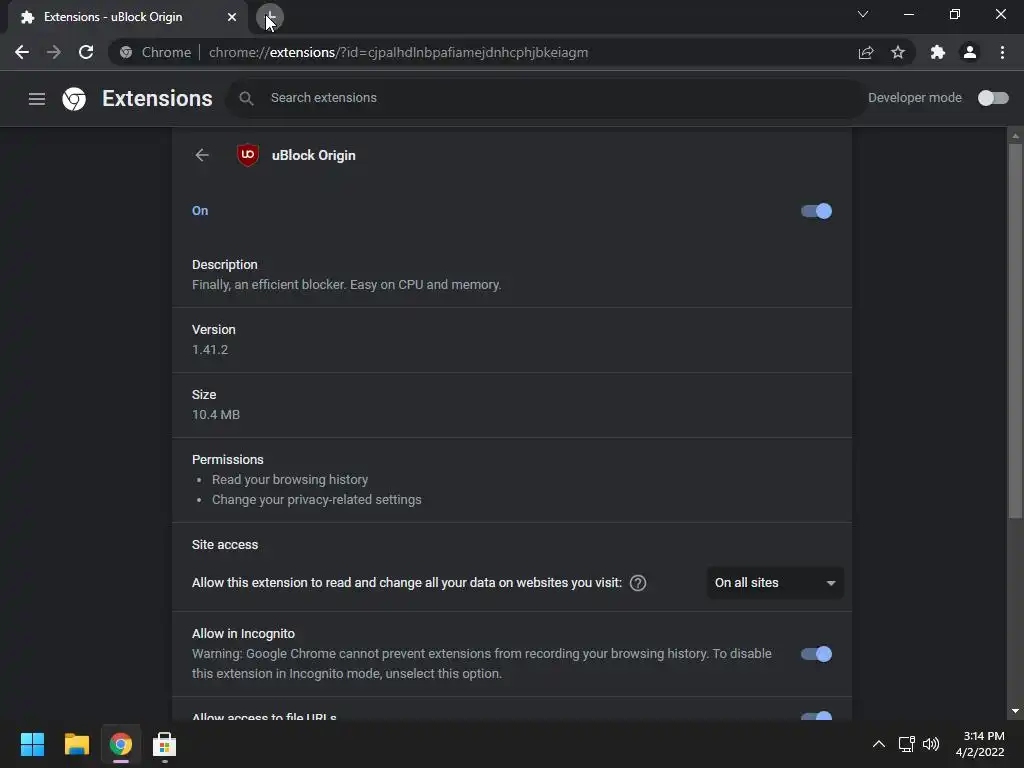
Task: Click the search magnifier icon
Action: [246, 98]
